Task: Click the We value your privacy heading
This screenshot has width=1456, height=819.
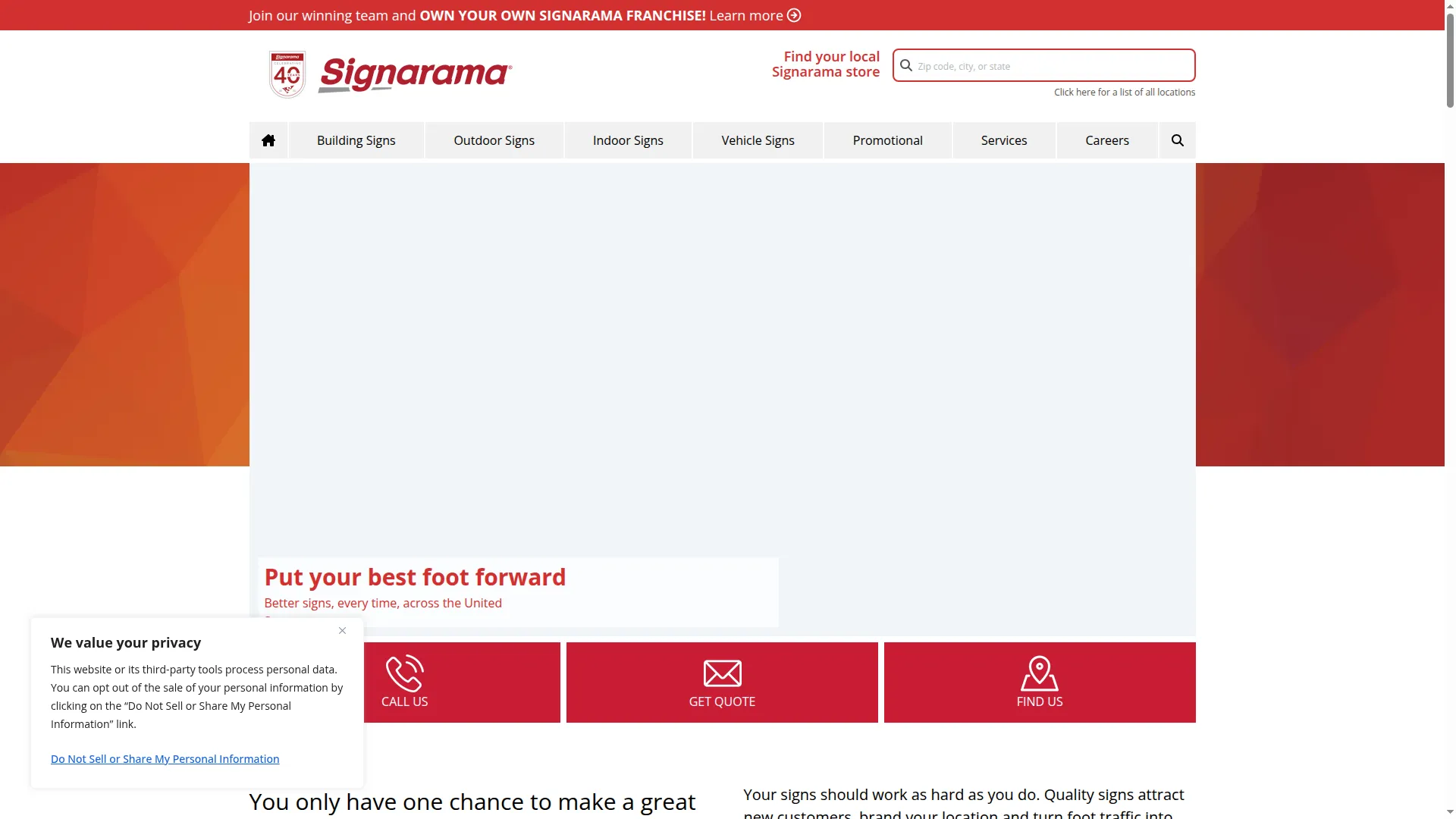Action: pyautogui.click(x=126, y=643)
